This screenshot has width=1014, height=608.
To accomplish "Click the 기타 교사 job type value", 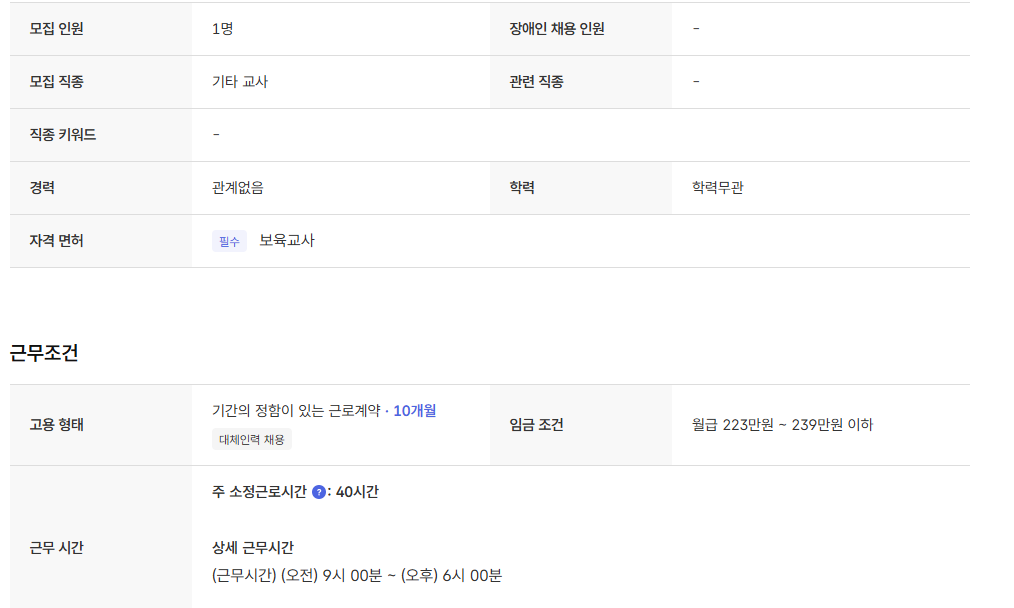I will [x=240, y=82].
